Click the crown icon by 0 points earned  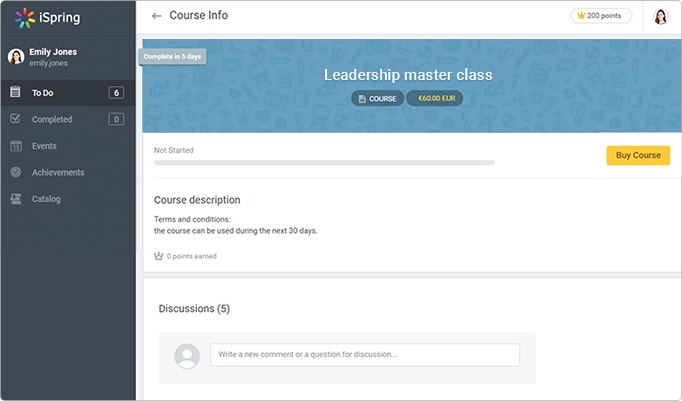click(x=159, y=256)
